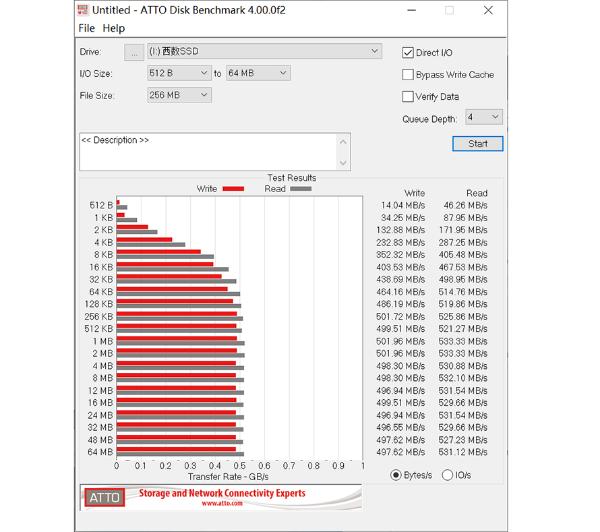Click the 4 KB red write bar

(x=144, y=240)
